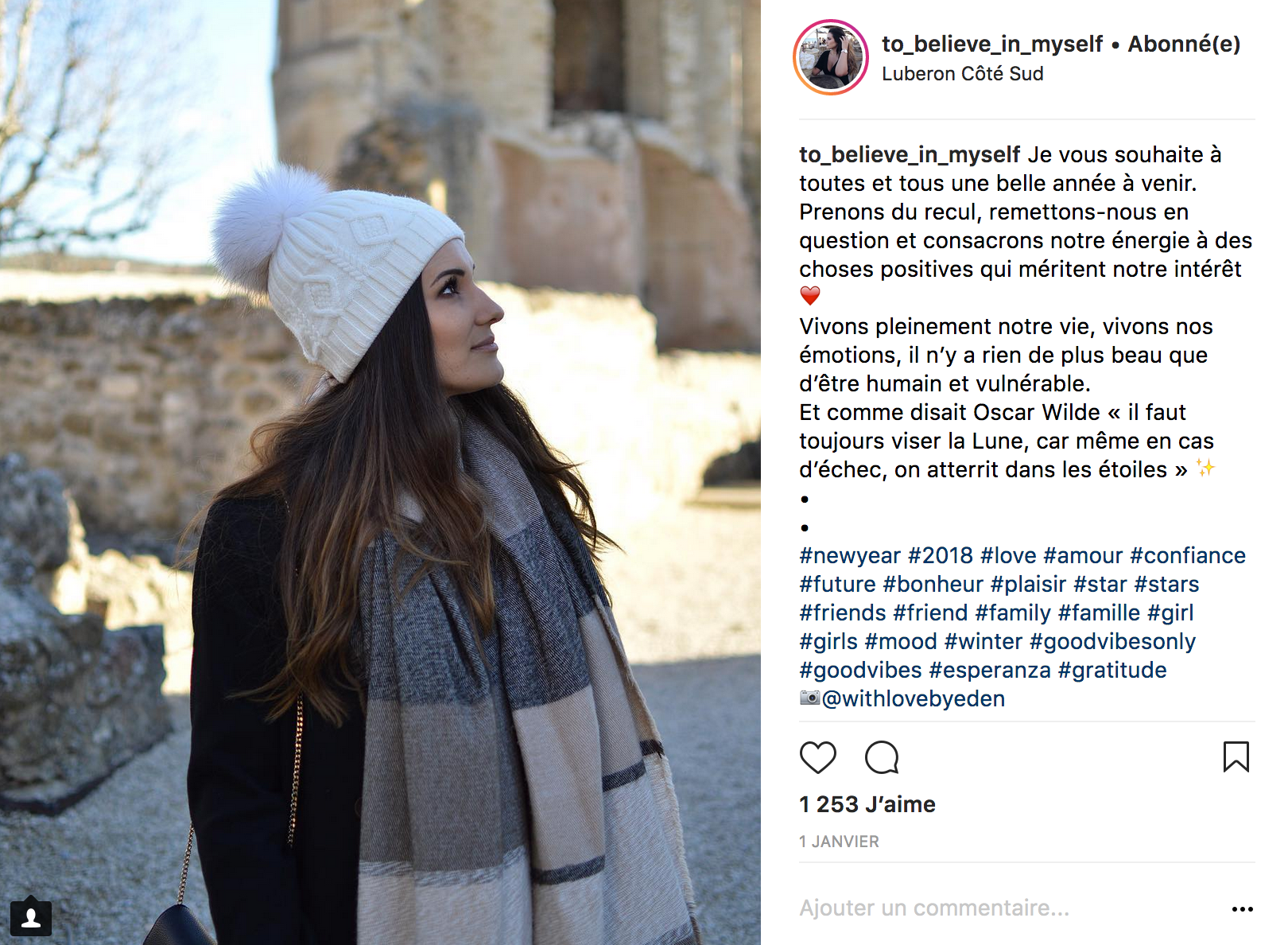1288x945 pixels.
Task: Open the #newyear hashtag
Action: tap(850, 555)
